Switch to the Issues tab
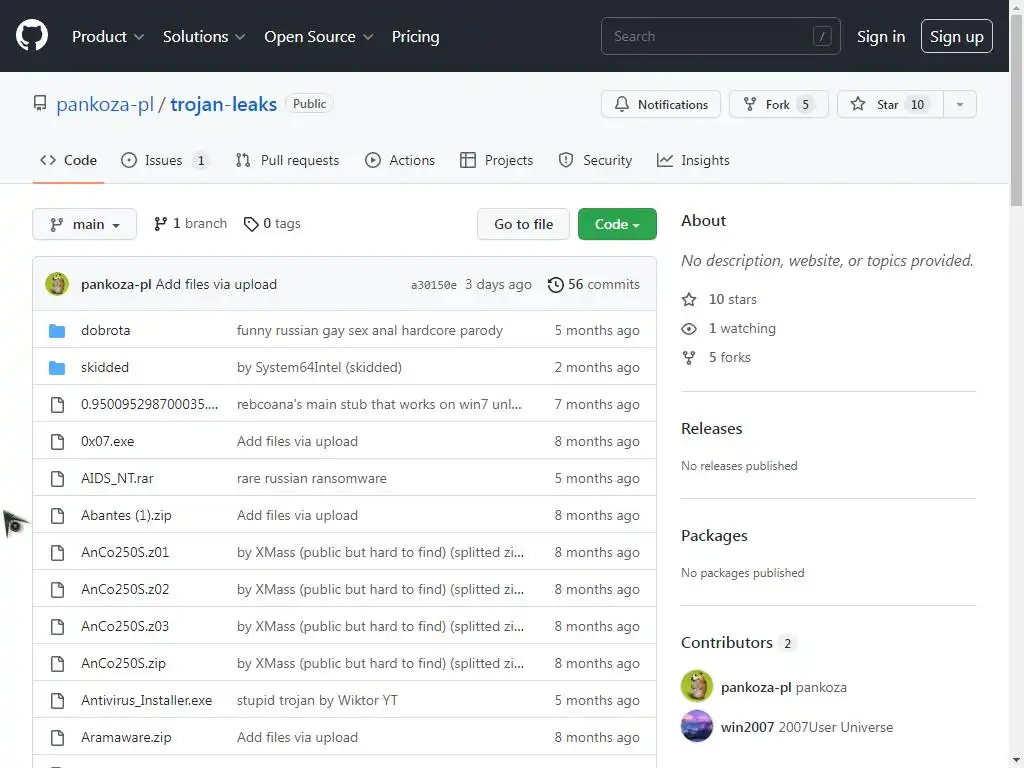1024x768 pixels. (165, 160)
